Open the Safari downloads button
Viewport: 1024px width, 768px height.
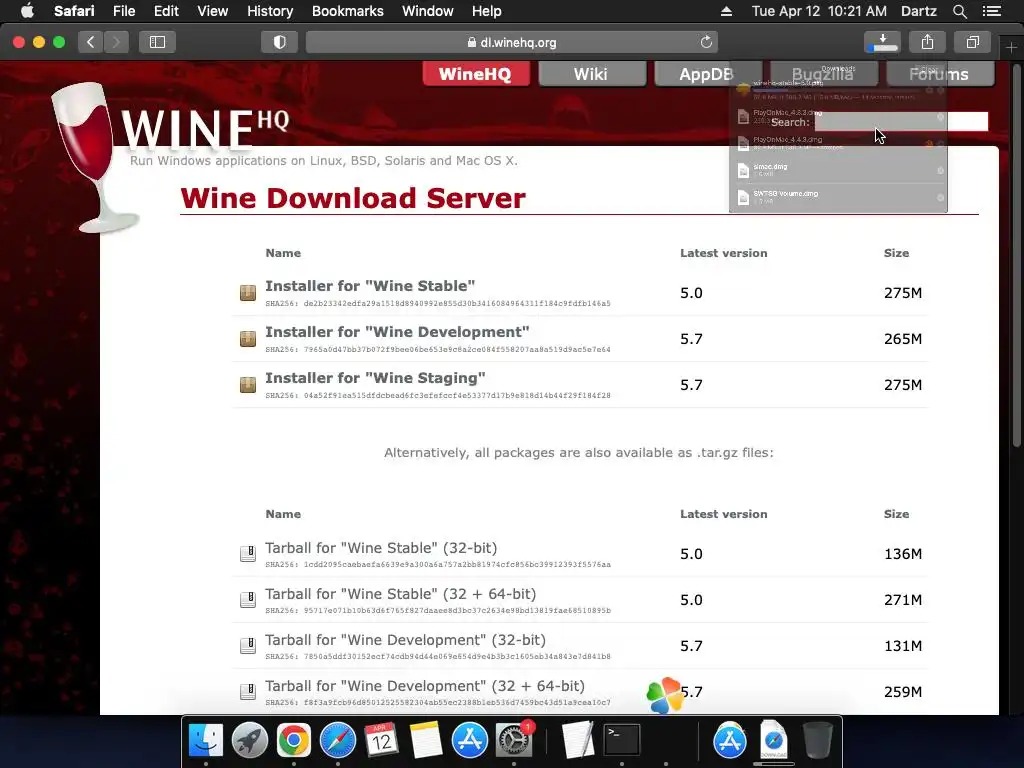click(883, 42)
